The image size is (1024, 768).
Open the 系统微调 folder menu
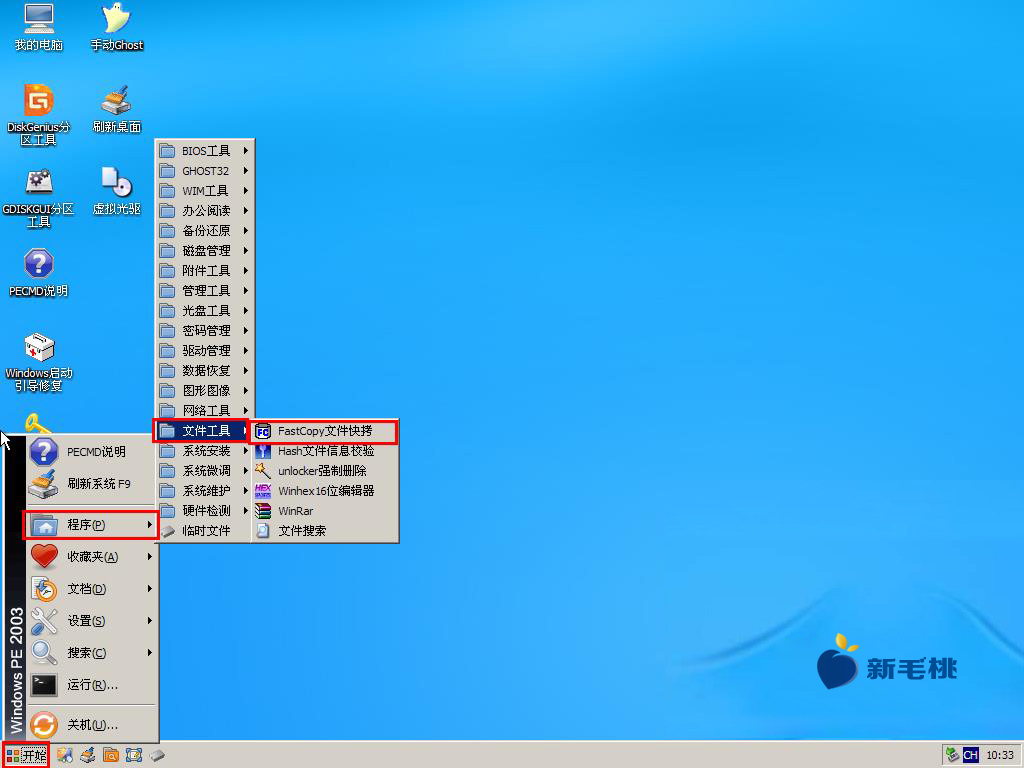tap(204, 471)
